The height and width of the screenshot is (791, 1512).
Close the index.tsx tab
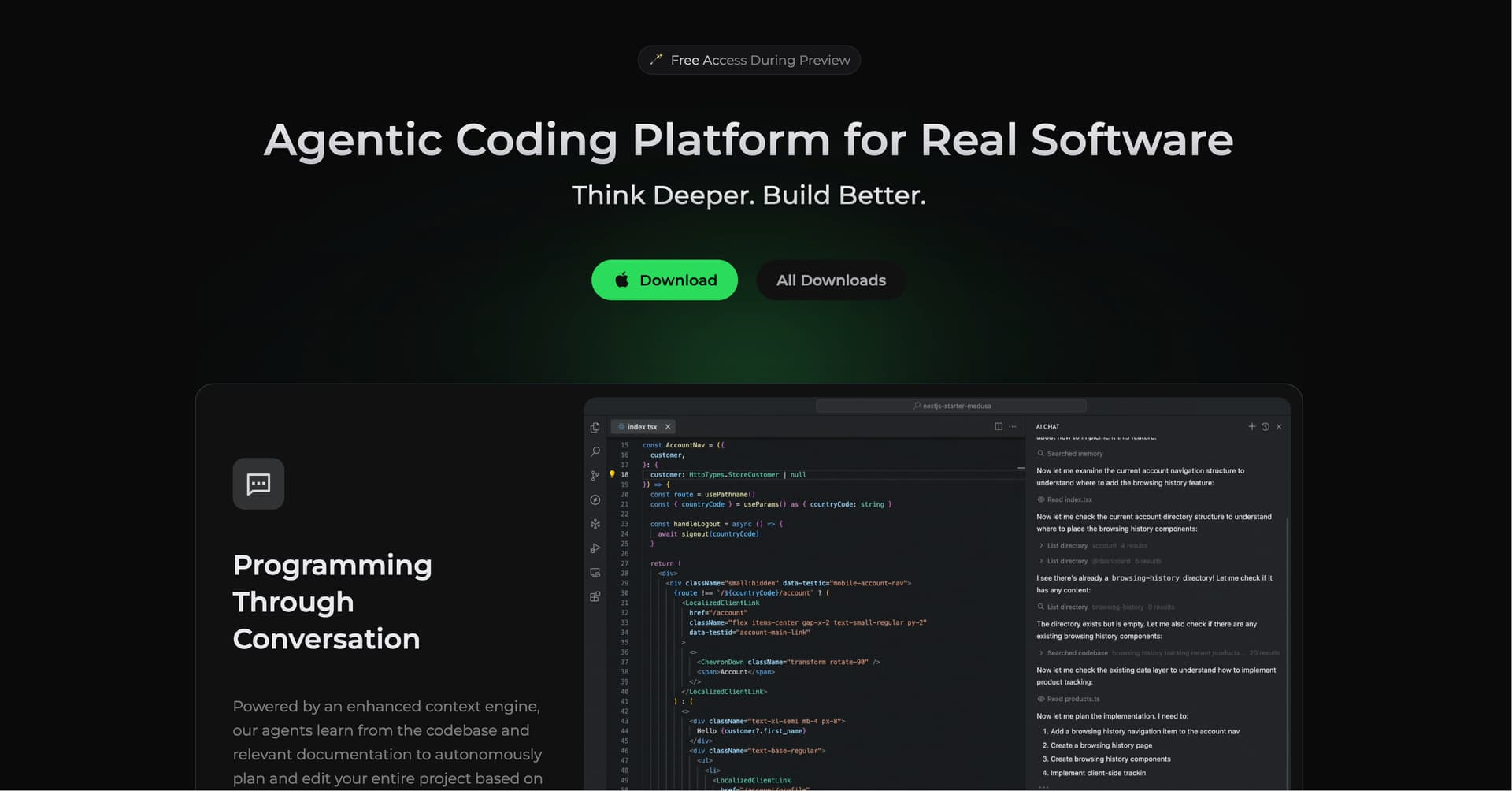tap(668, 426)
